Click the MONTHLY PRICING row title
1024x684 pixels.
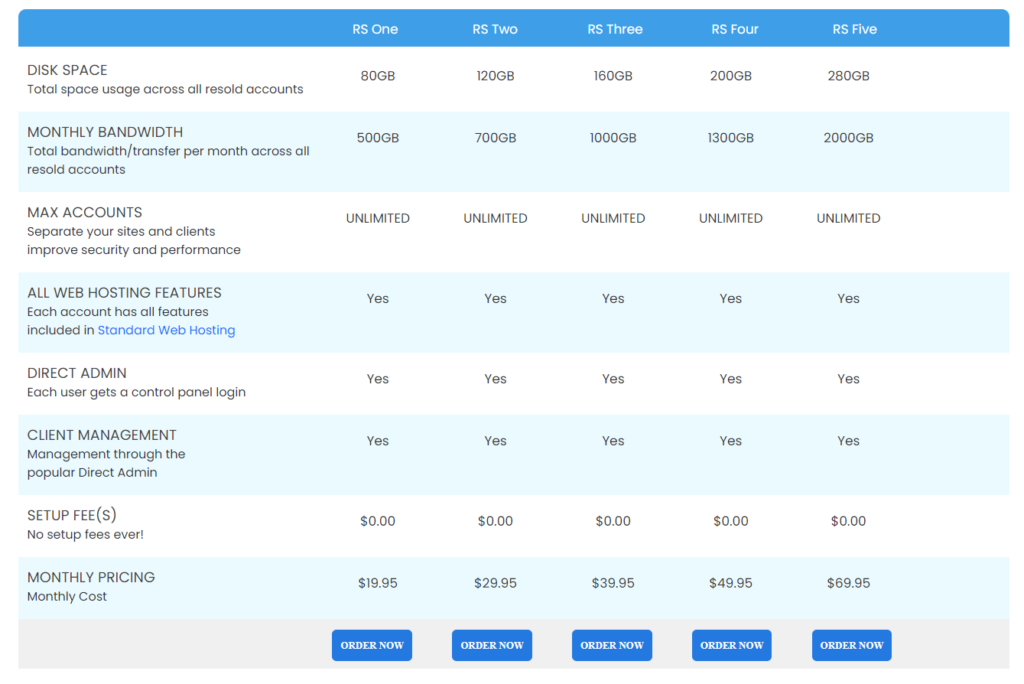[91, 578]
